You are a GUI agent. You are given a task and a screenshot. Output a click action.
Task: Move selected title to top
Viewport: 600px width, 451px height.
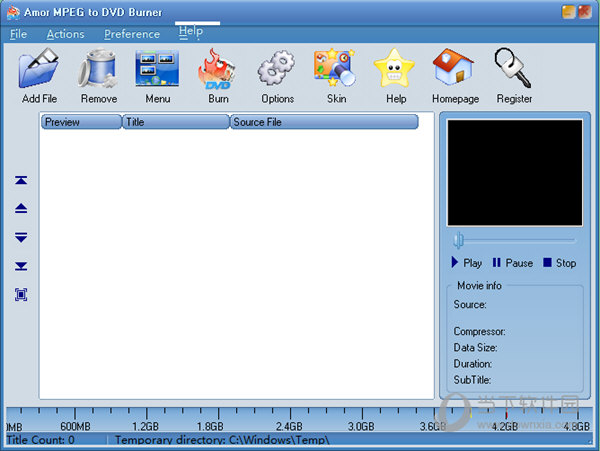tap(21, 180)
